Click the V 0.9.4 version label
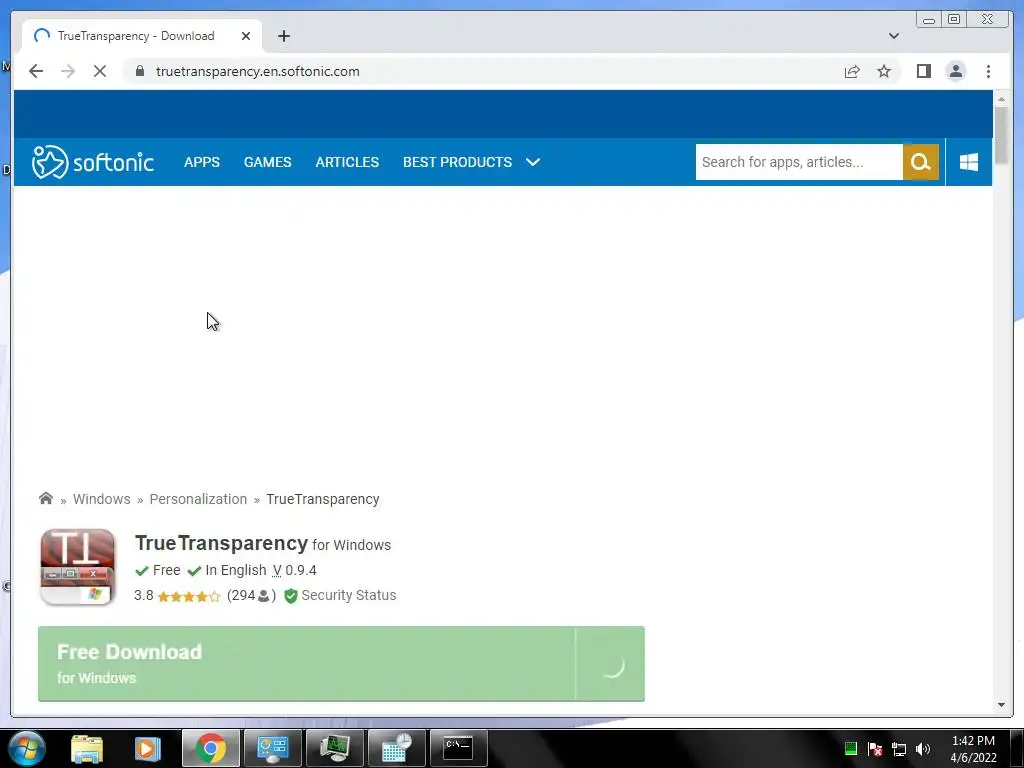The width and height of the screenshot is (1024, 768). click(294, 570)
